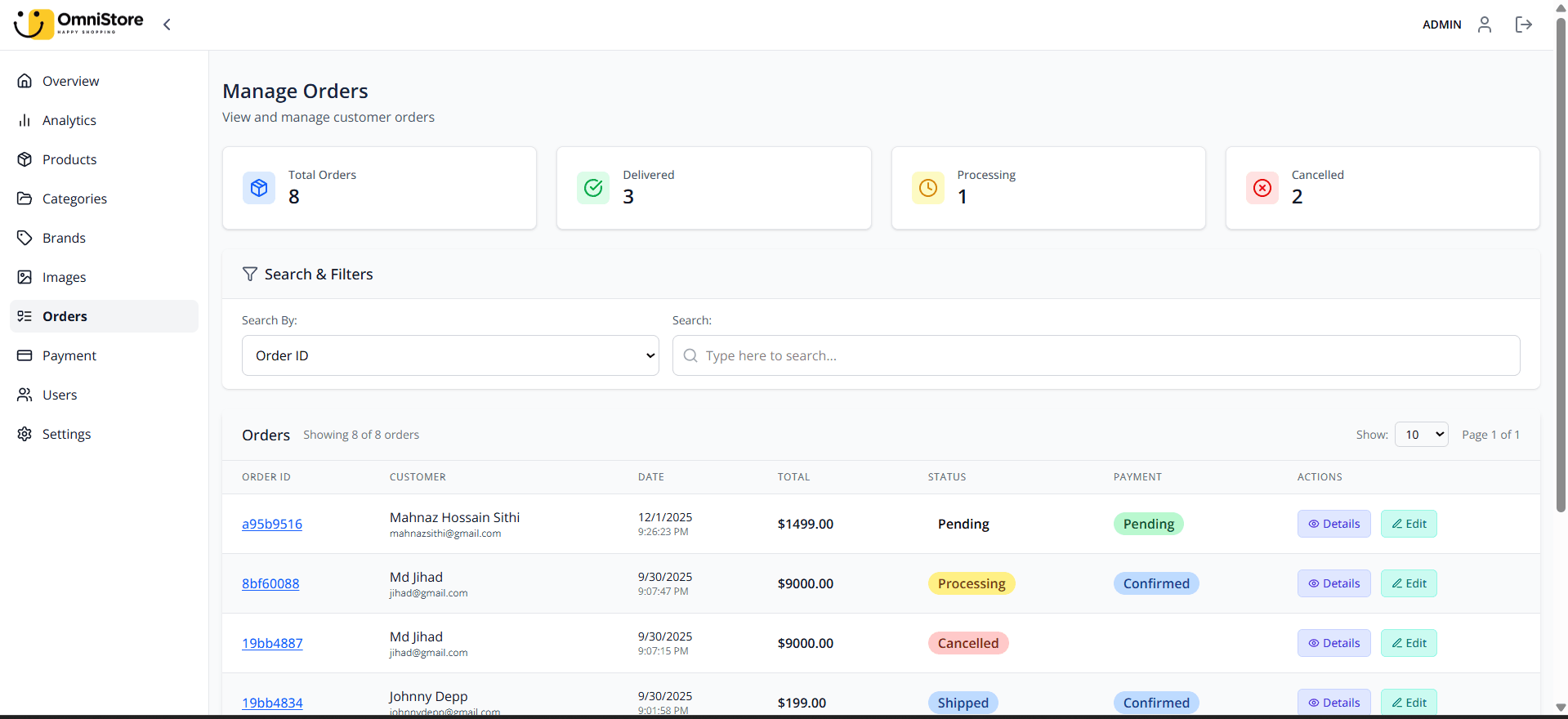Screen dimensions: 1568x719
Task: View Details for order 19bb4887
Action: click(x=1333, y=643)
